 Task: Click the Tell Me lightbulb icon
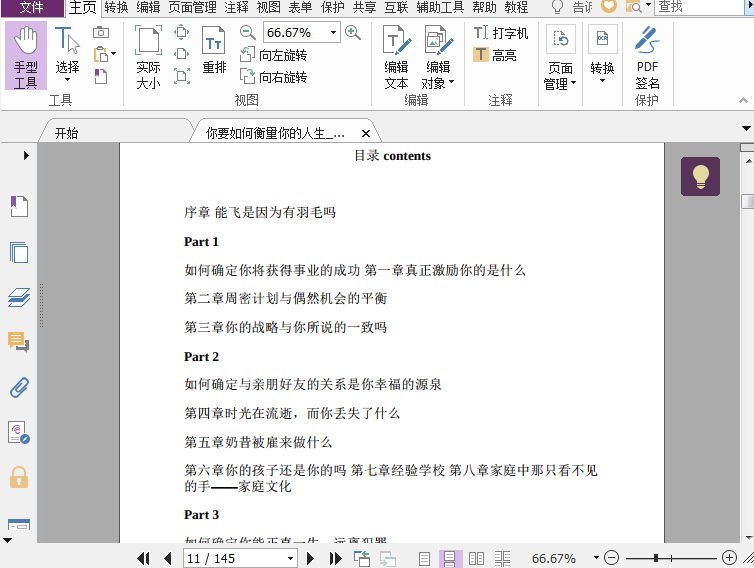557,7
